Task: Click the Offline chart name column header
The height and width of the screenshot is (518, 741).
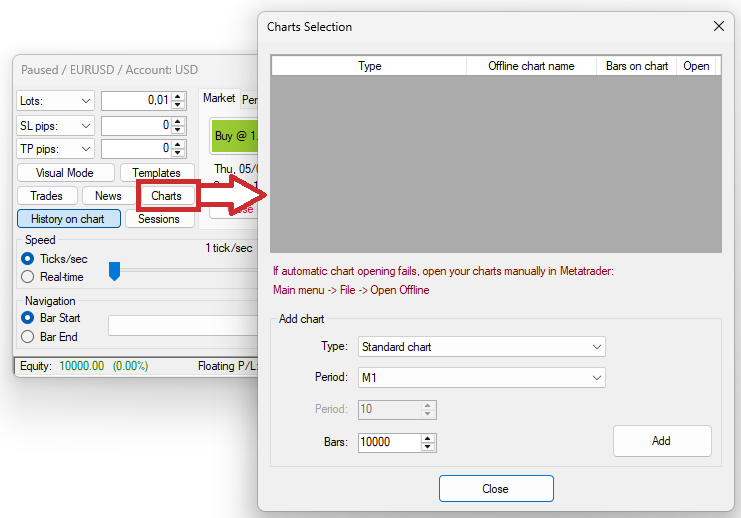Action: (x=531, y=66)
